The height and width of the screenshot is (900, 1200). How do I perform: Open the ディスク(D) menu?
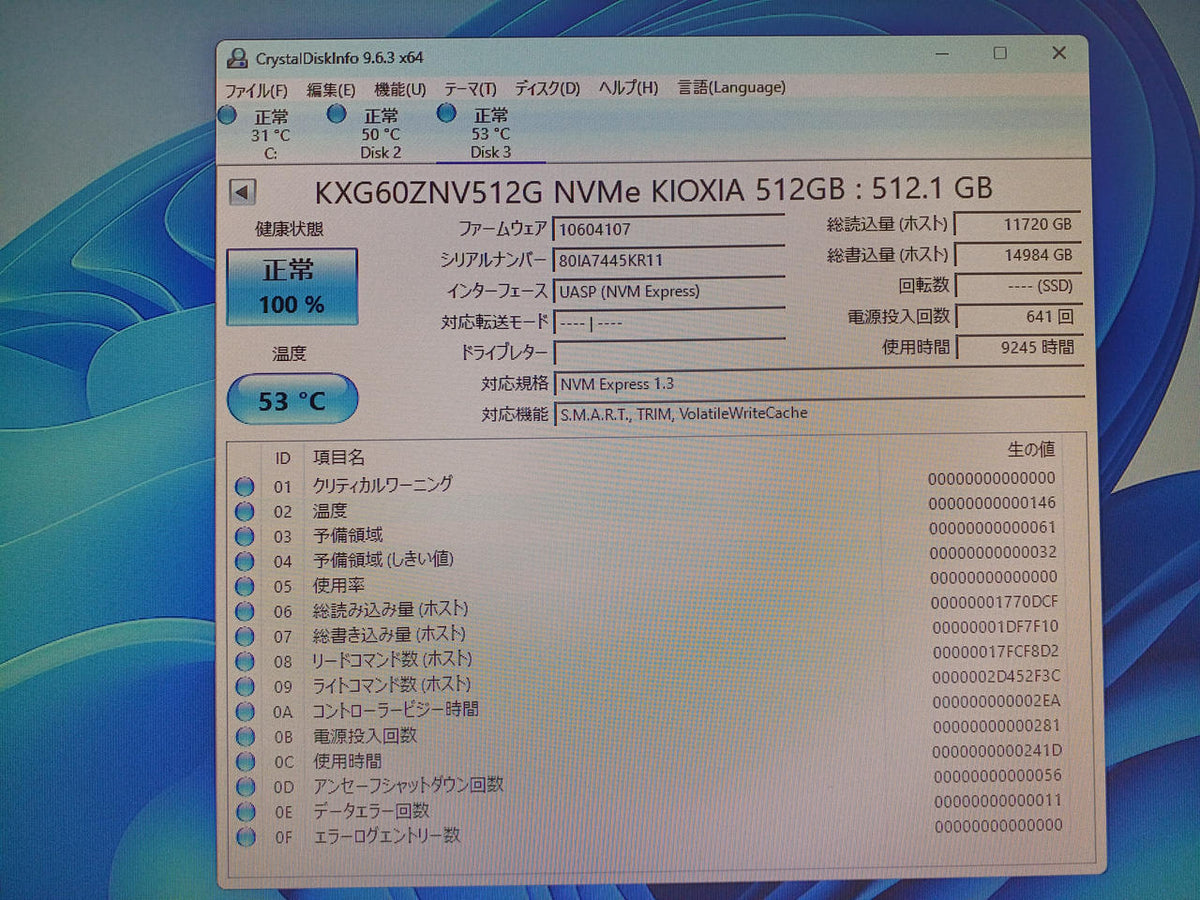tap(547, 88)
